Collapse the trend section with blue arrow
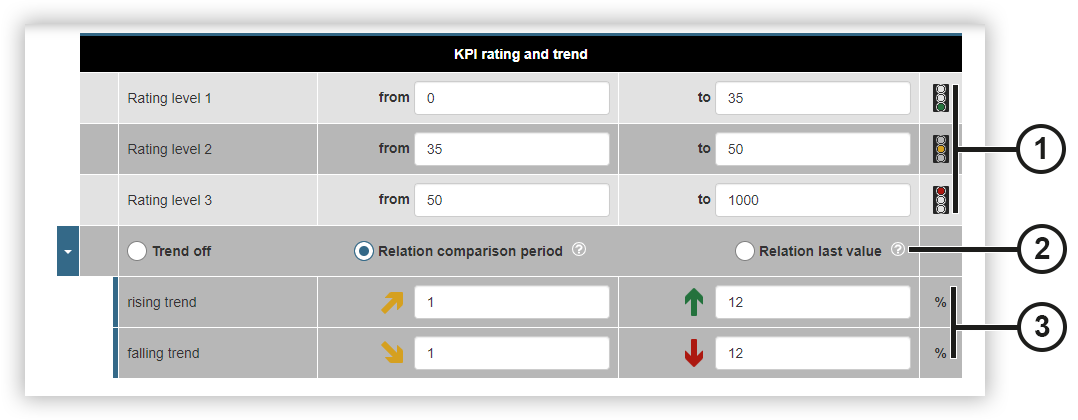 click(x=68, y=251)
